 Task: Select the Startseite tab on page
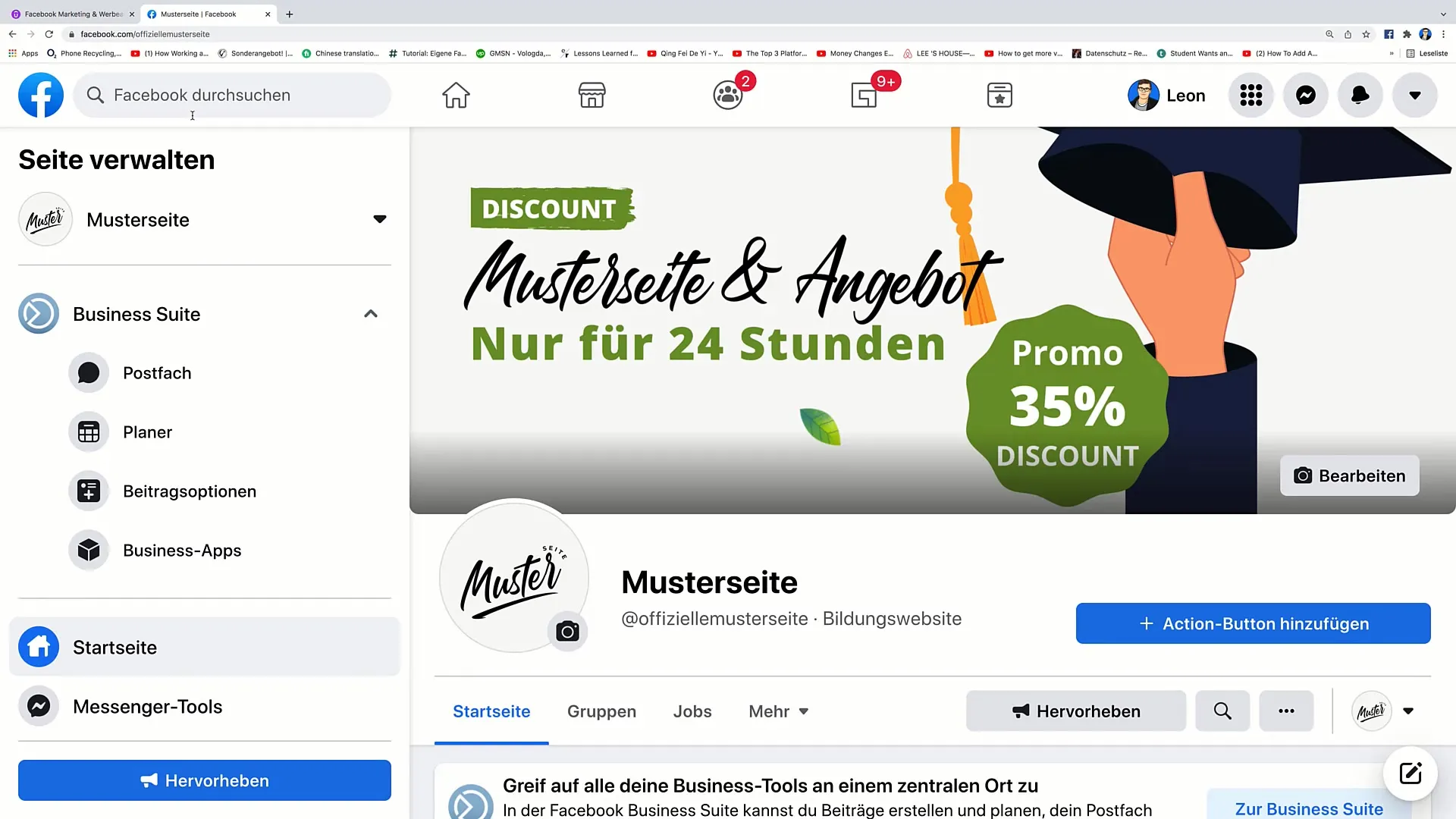491,711
